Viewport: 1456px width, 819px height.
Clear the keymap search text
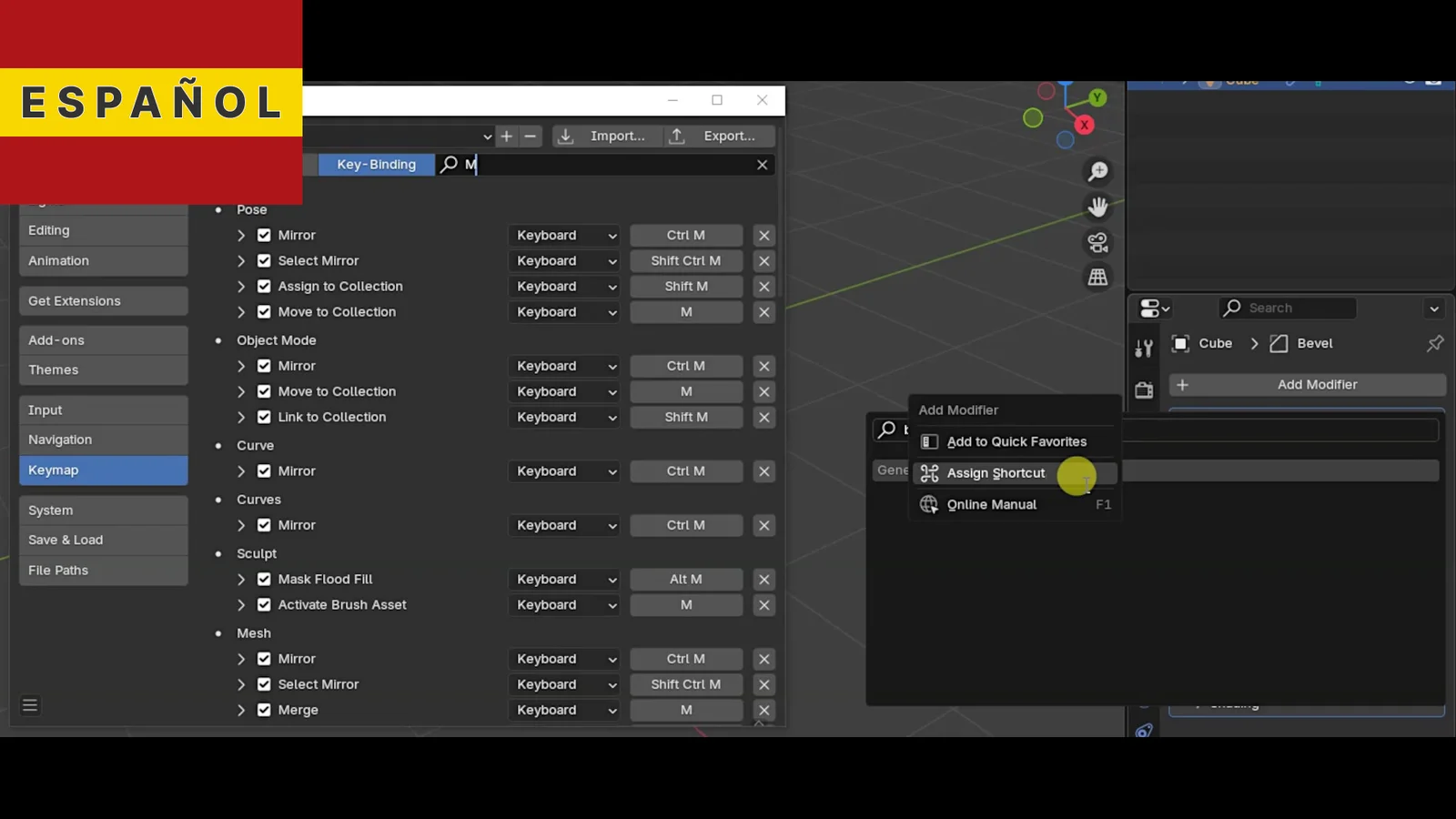(x=762, y=165)
